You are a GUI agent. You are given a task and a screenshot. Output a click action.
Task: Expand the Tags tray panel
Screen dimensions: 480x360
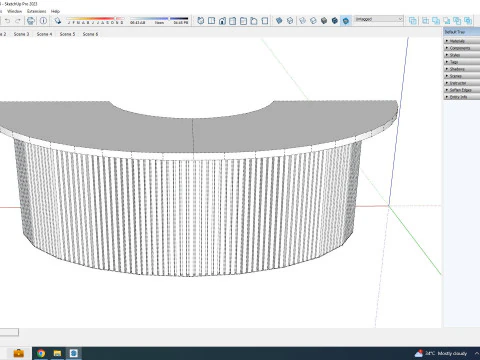click(x=462, y=62)
